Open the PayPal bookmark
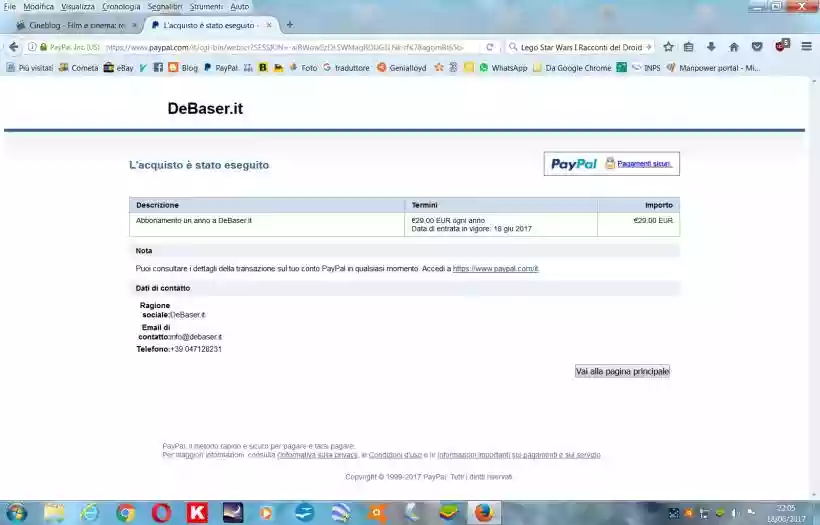 click(221, 67)
